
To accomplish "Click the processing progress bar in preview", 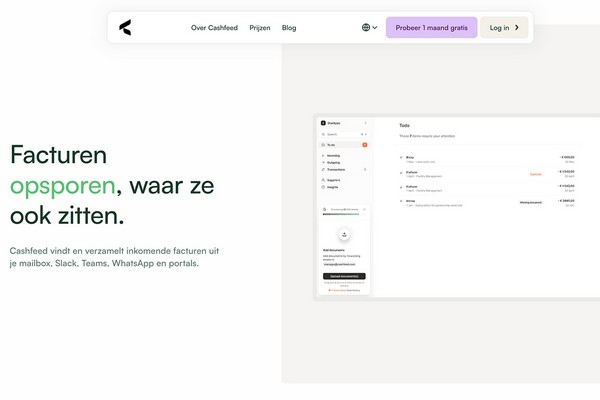I will [x=342, y=214].
